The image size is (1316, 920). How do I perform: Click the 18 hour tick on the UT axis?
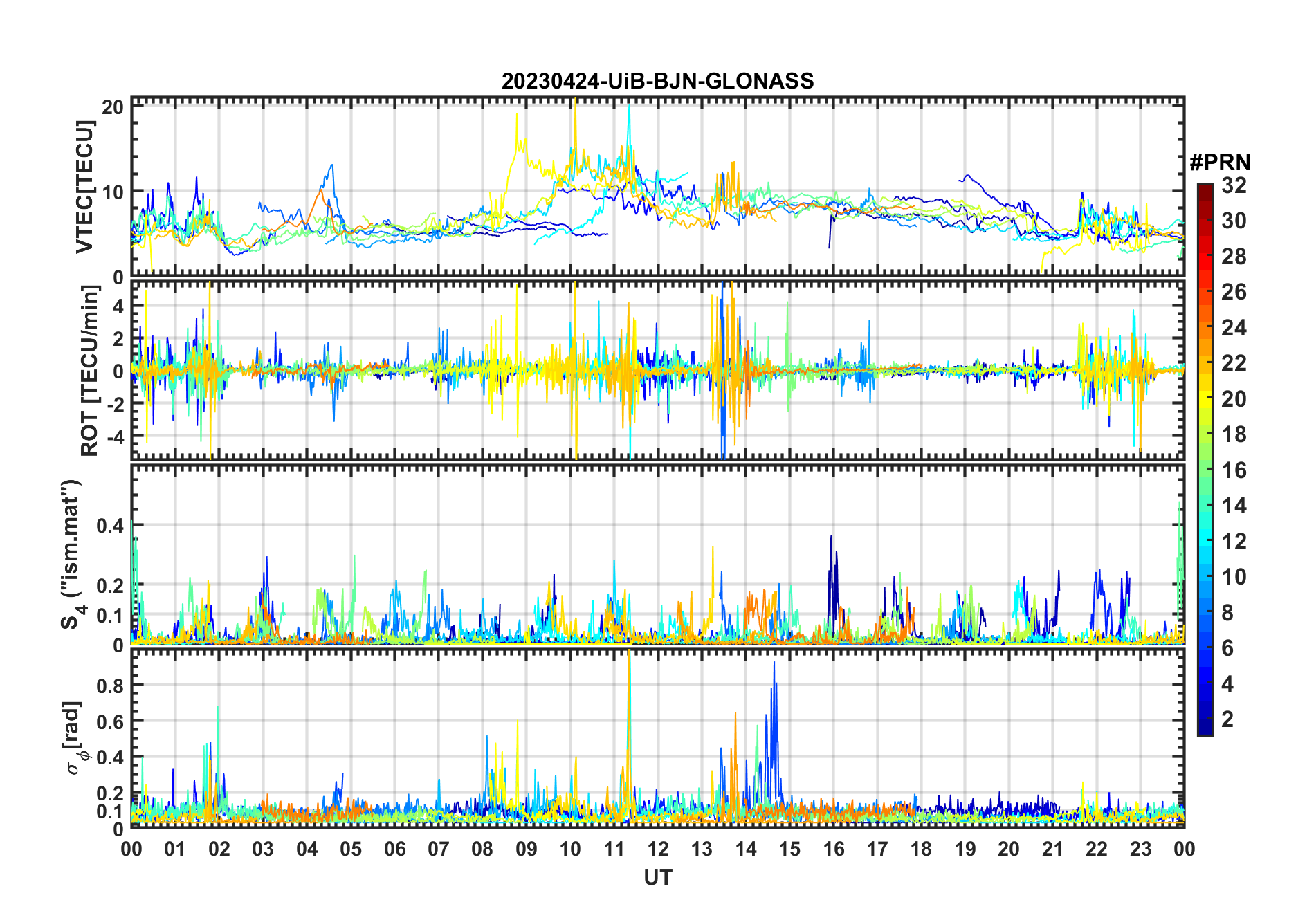click(x=921, y=849)
